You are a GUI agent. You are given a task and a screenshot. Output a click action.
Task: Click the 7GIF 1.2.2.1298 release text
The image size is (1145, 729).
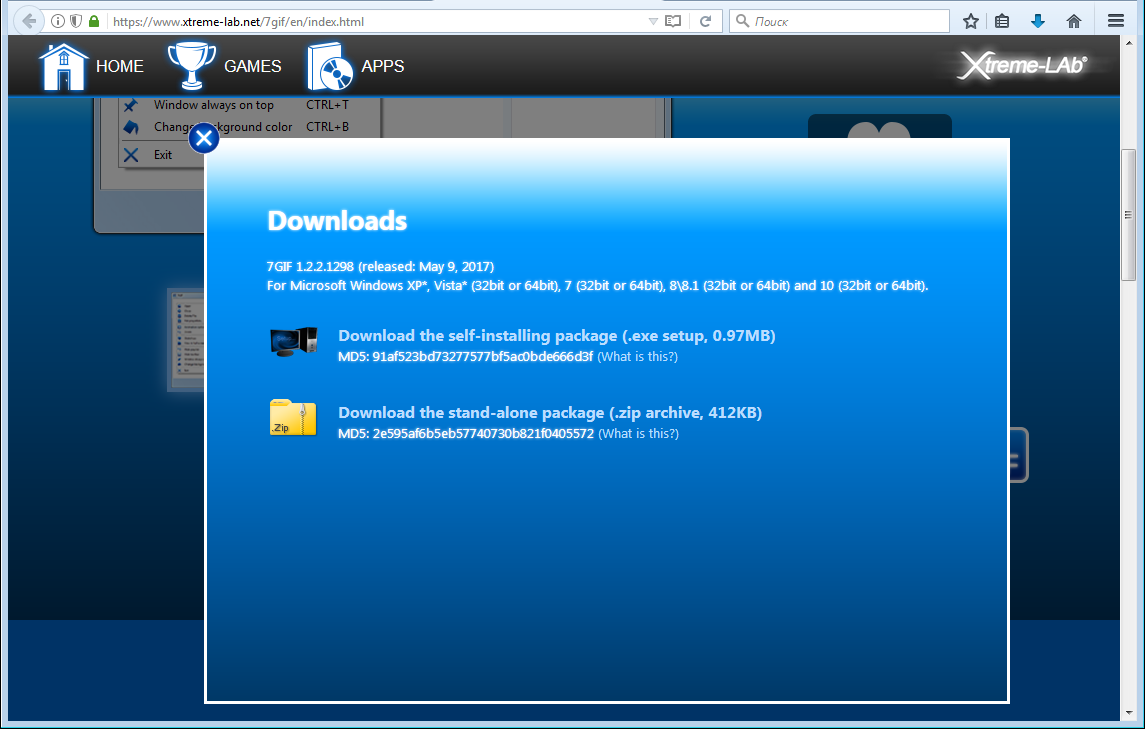[380, 267]
